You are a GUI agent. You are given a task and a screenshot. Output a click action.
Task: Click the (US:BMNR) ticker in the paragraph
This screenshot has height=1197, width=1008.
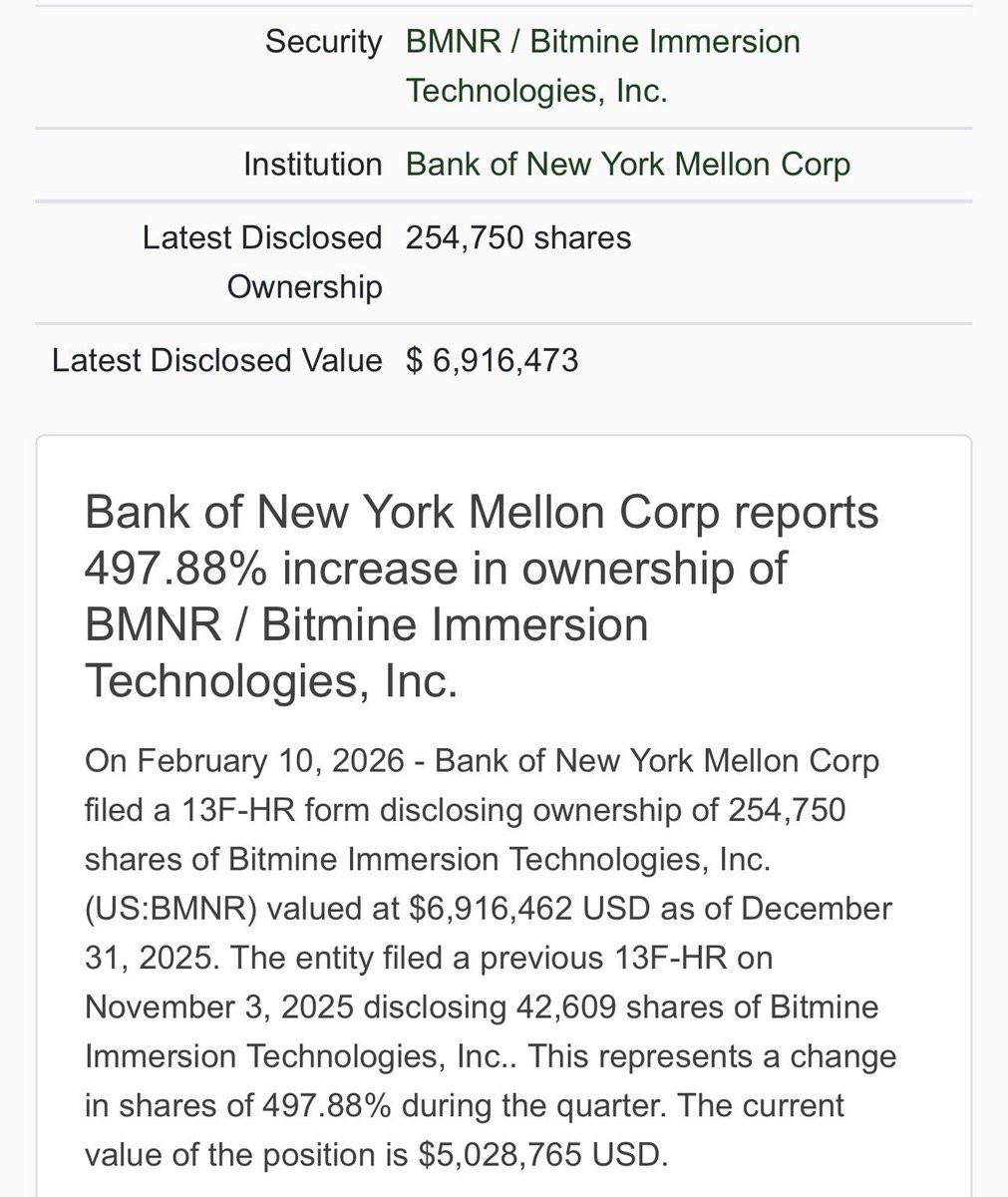[170, 909]
